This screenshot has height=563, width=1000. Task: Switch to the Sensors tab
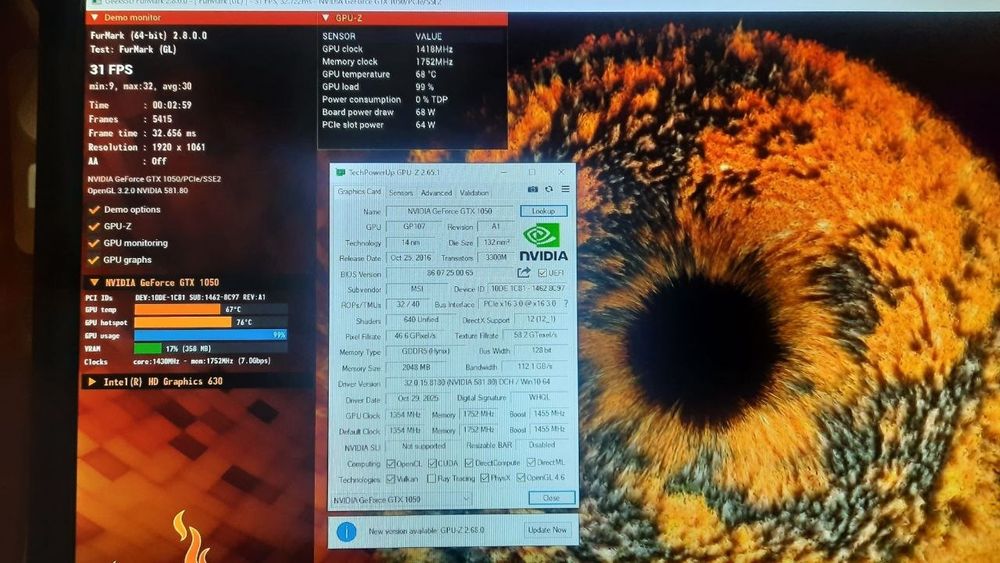click(401, 193)
